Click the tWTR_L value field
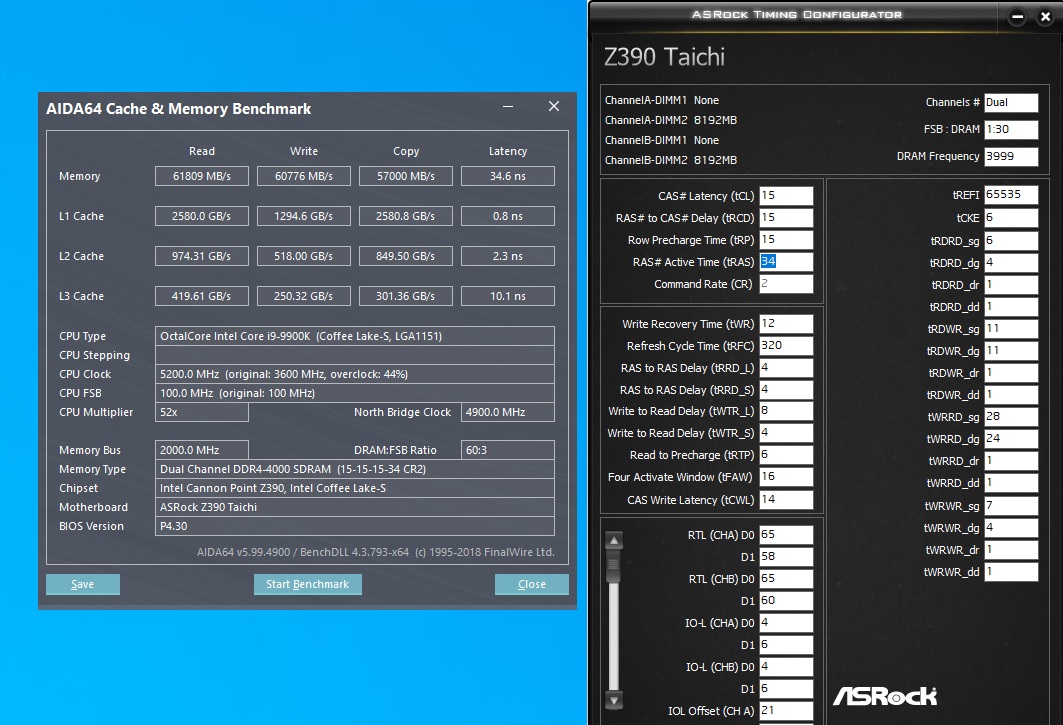The image size is (1063, 725). 786,411
